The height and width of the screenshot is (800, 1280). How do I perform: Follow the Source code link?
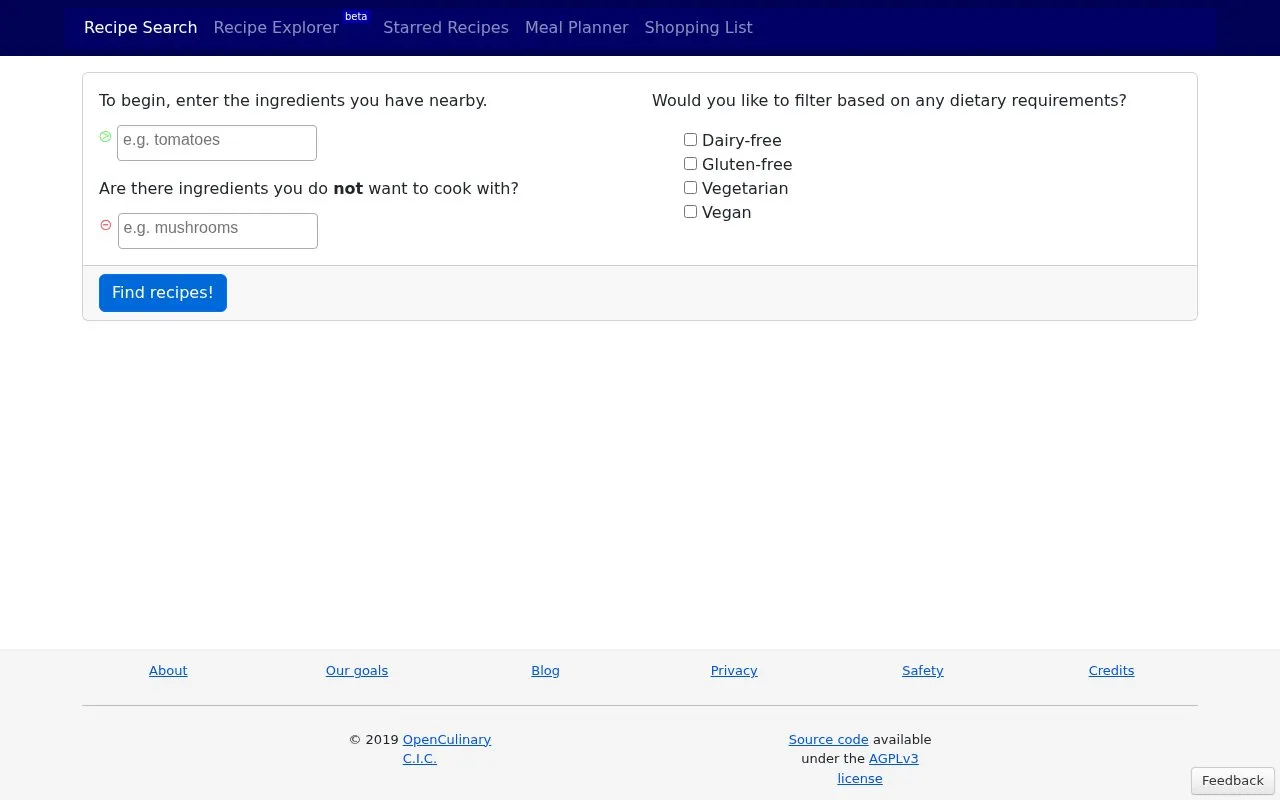tap(828, 740)
